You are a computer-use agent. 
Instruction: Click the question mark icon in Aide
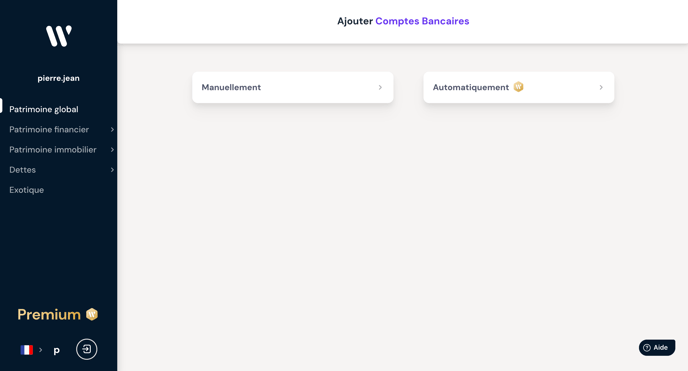[647, 348]
